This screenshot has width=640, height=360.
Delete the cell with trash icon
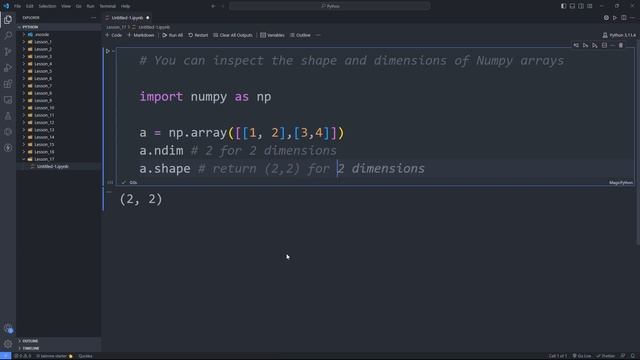click(621, 45)
